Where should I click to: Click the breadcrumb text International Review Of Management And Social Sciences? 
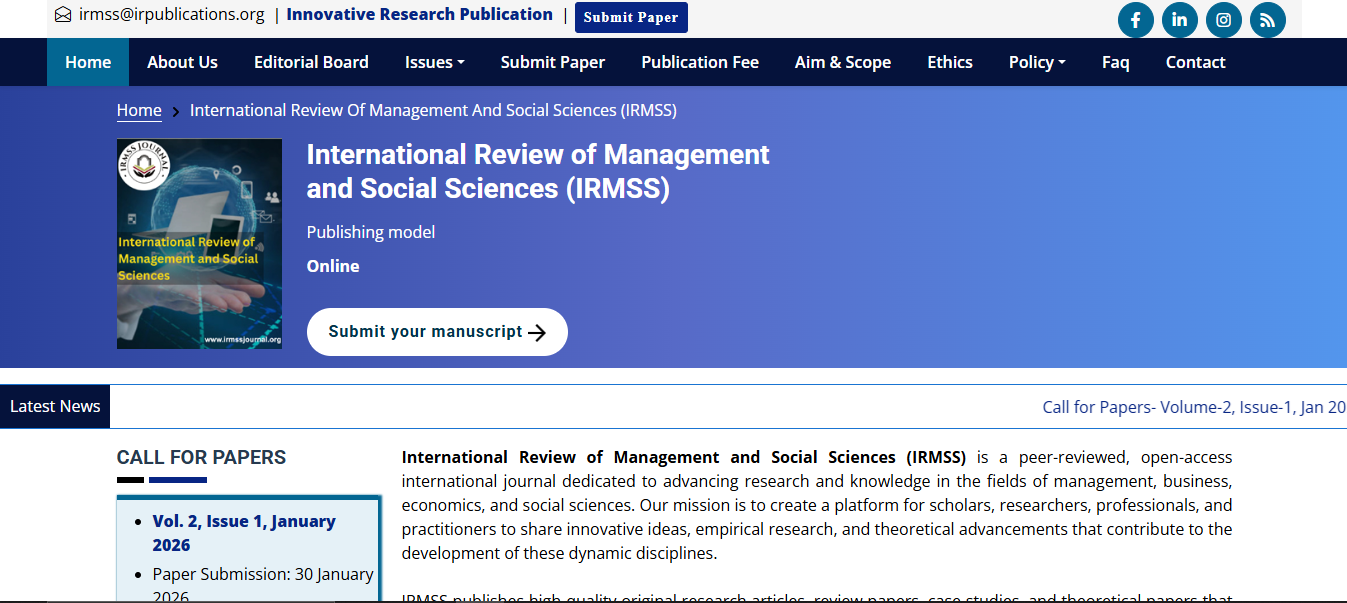click(433, 110)
